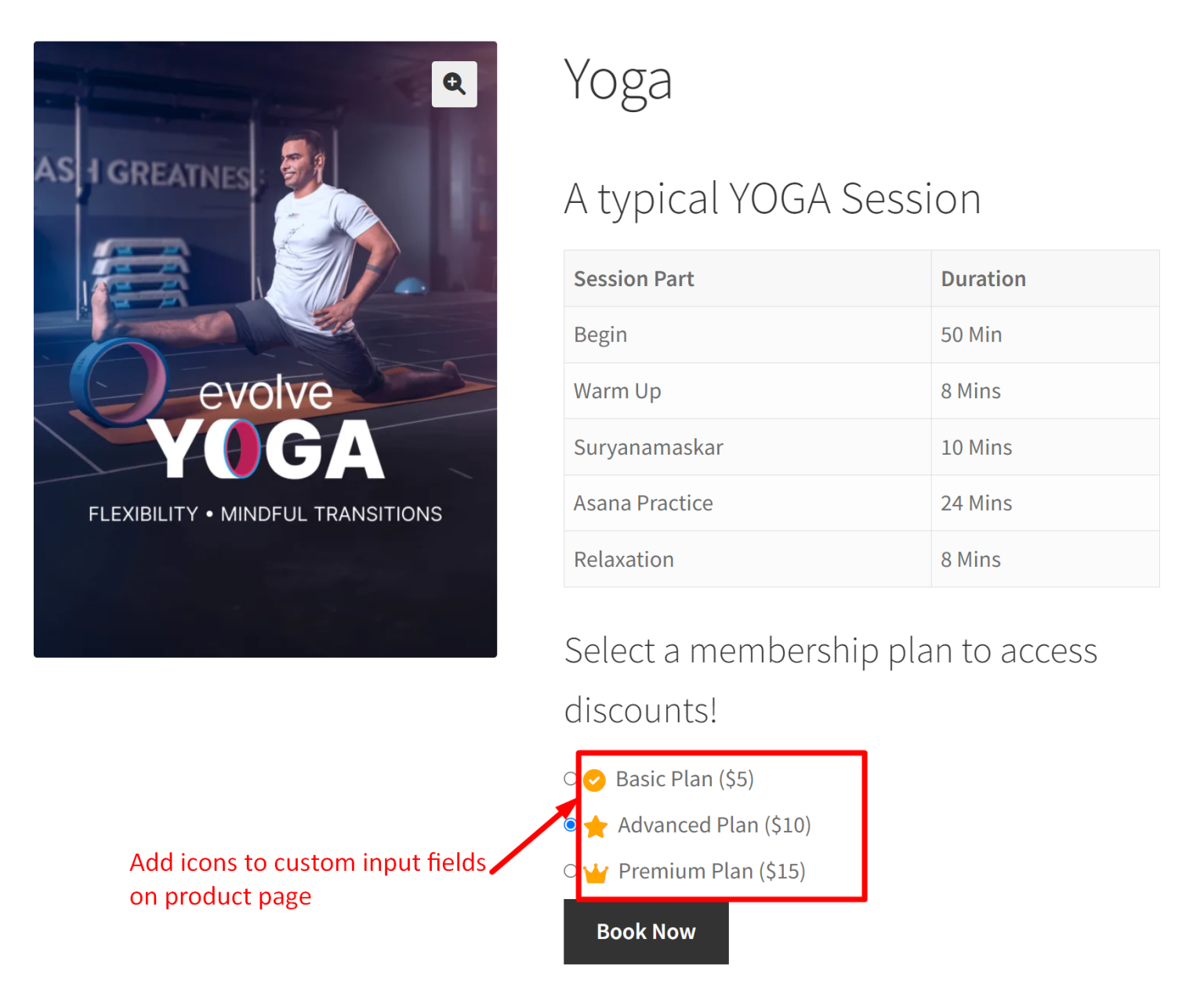Open the image zoom magnifier icon
This screenshot has height=983, width=1204.
coord(455,84)
